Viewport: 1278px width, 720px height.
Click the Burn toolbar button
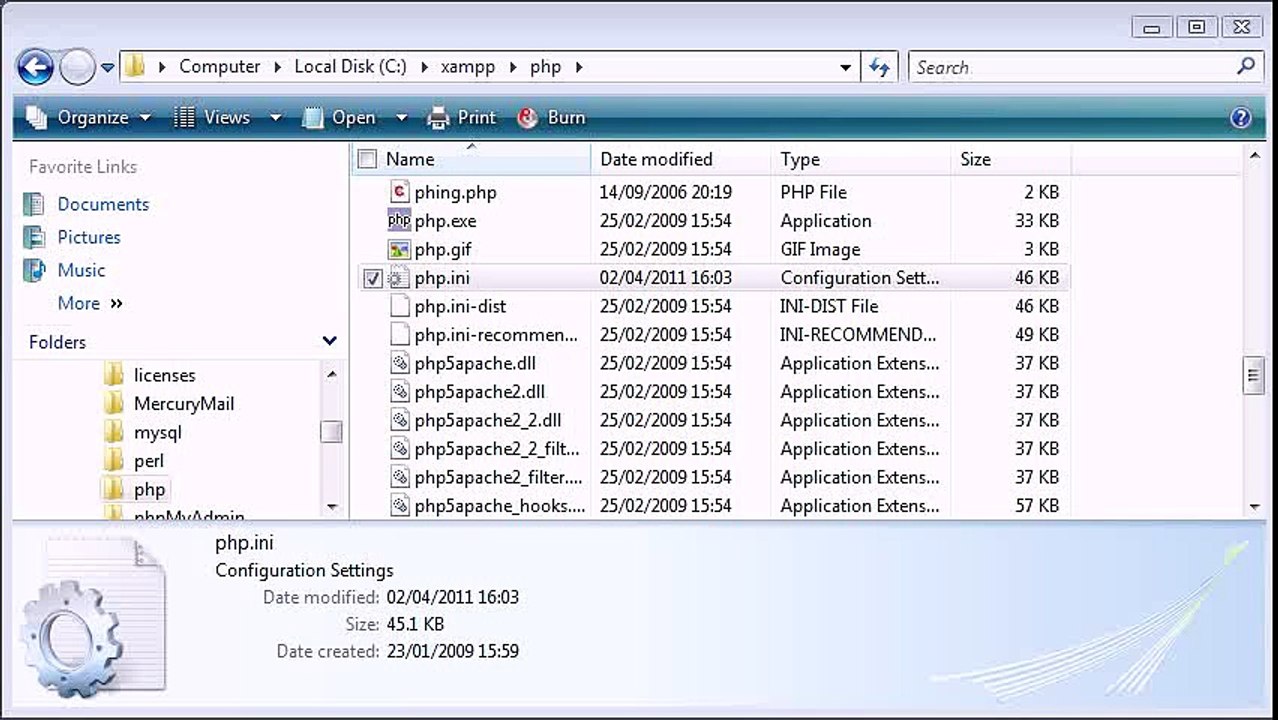(x=551, y=117)
